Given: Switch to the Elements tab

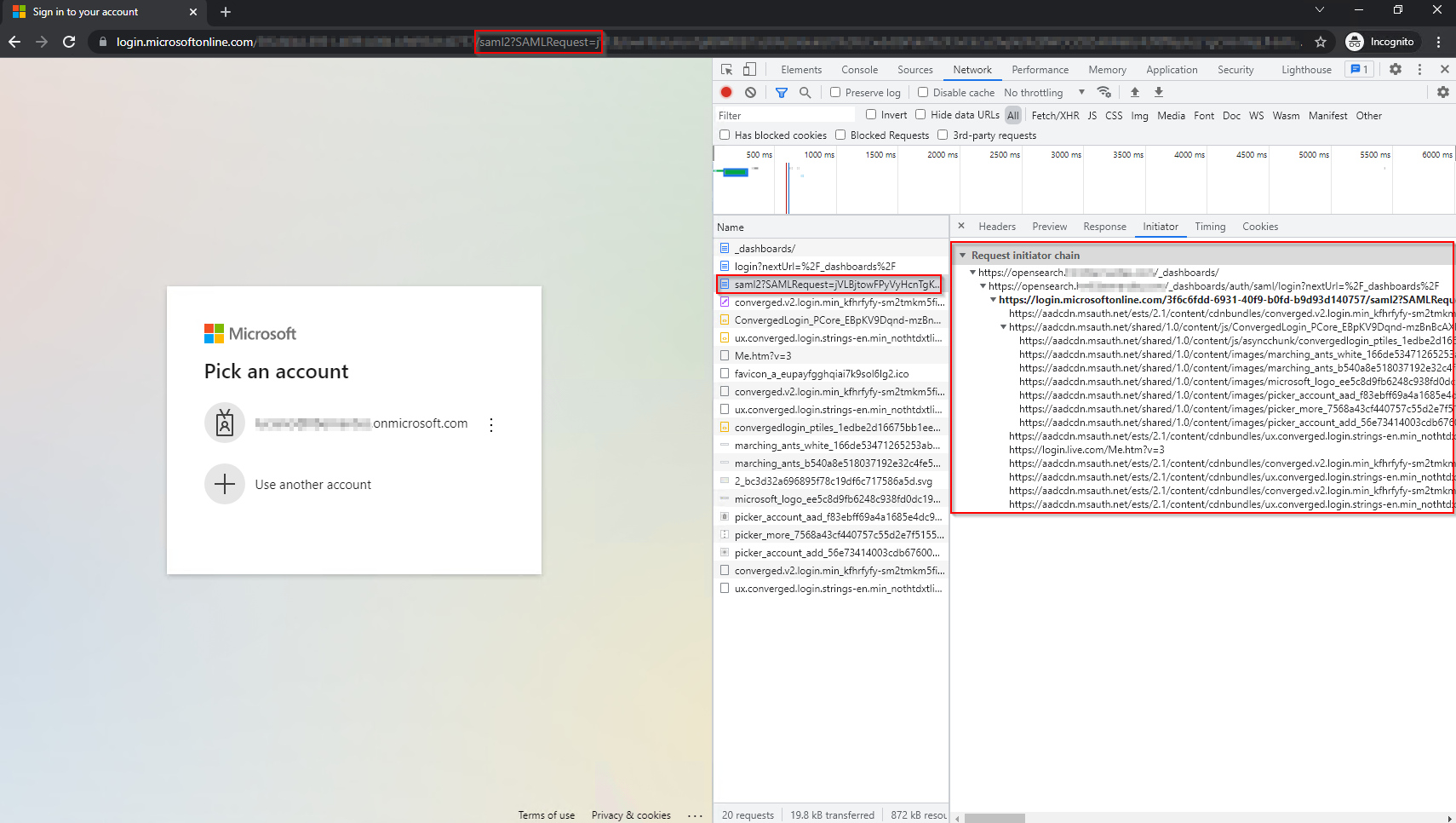Looking at the screenshot, I should tap(801, 70).
